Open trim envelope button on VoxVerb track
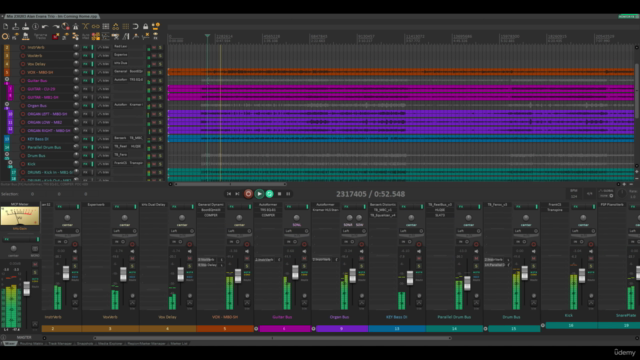The height and width of the screenshot is (360, 640). pyautogui.click(x=103, y=56)
